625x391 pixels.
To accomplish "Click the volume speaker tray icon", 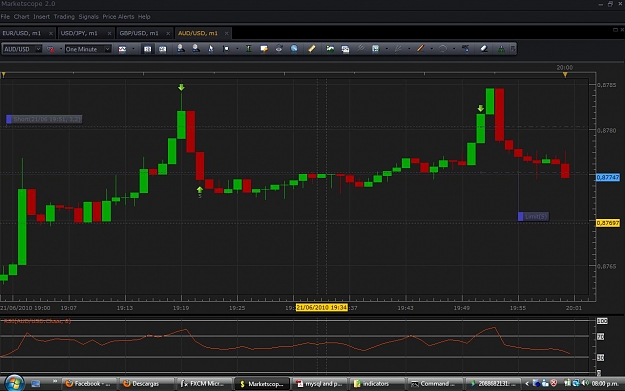I will pos(585,383).
